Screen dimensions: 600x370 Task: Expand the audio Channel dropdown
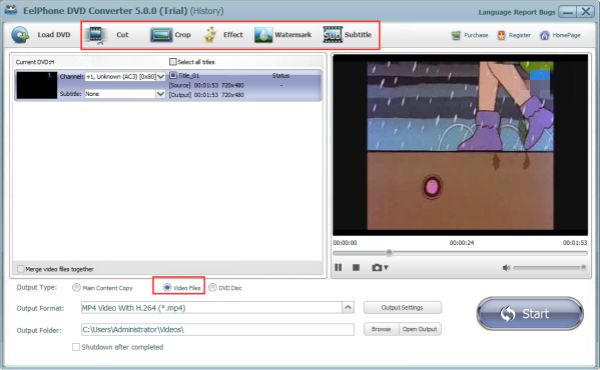[x=161, y=77]
